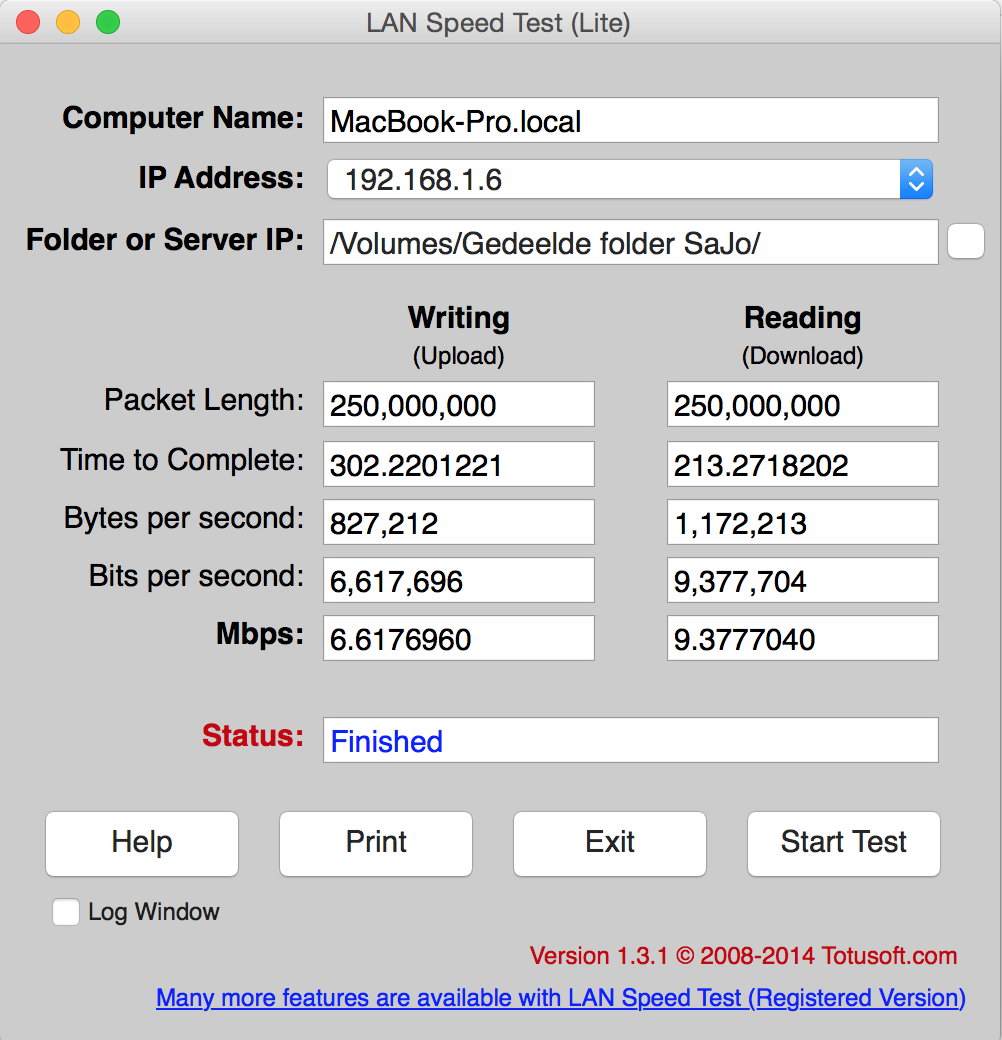The height and width of the screenshot is (1040, 1002).
Task: Click the Writing Time to Complete field
Action: click(458, 465)
